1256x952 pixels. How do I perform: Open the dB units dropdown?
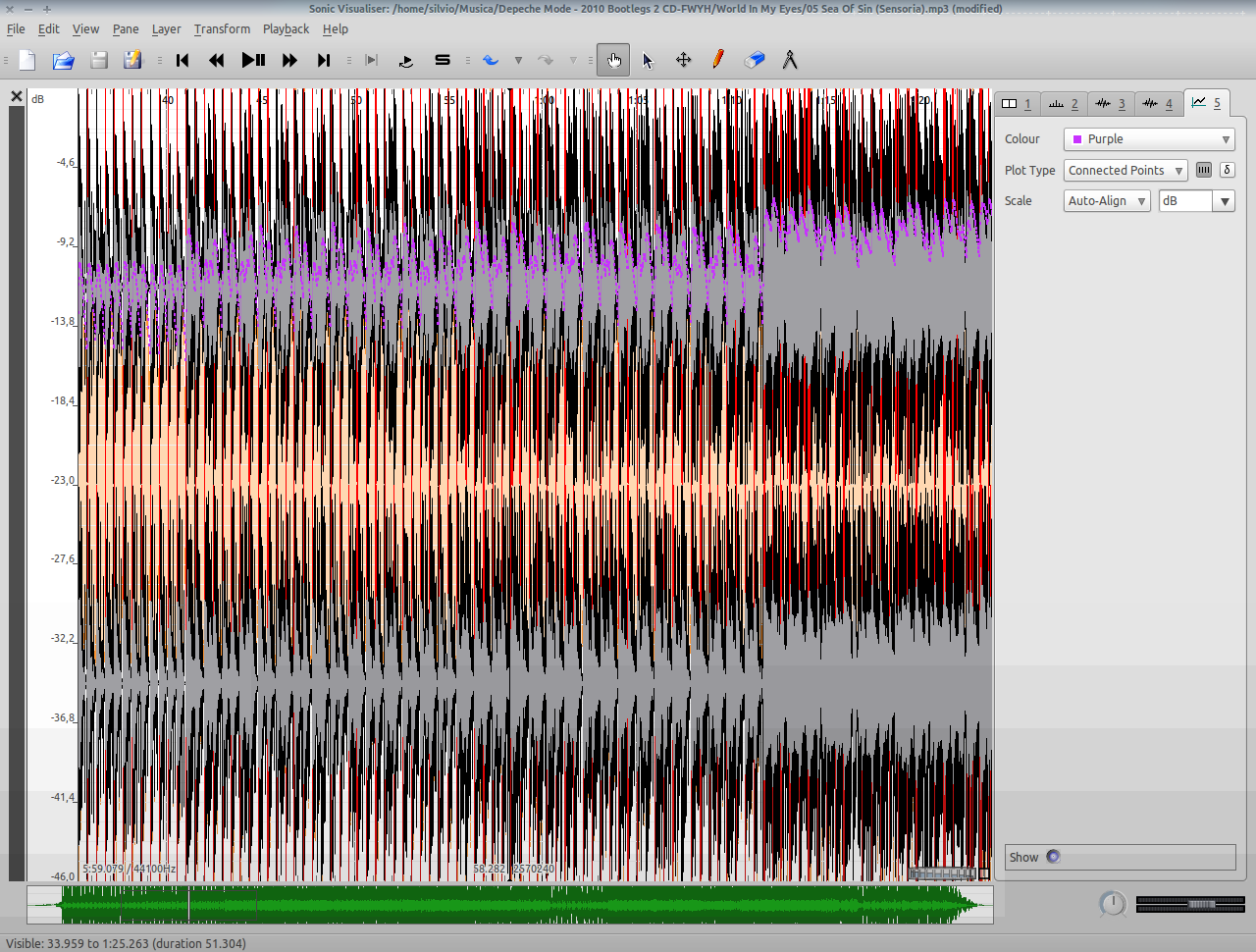click(x=1195, y=200)
